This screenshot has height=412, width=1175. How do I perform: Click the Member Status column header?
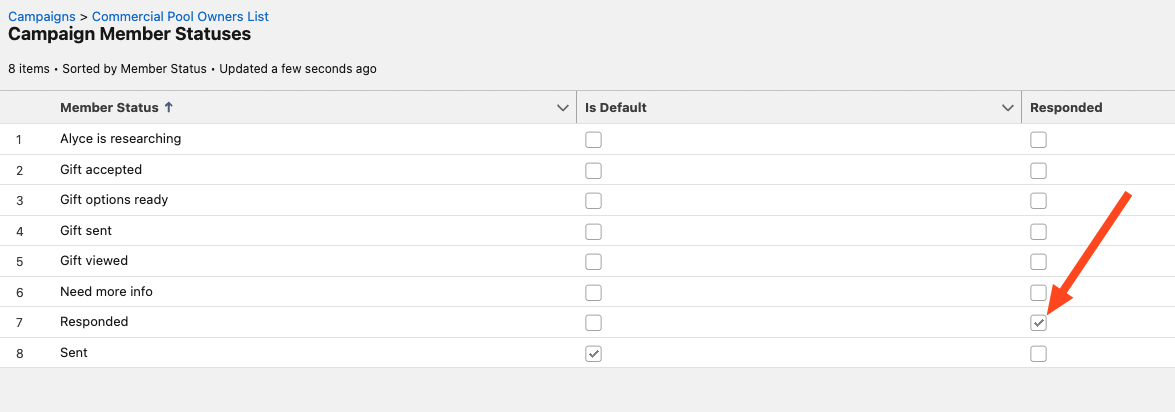pos(109,107)
